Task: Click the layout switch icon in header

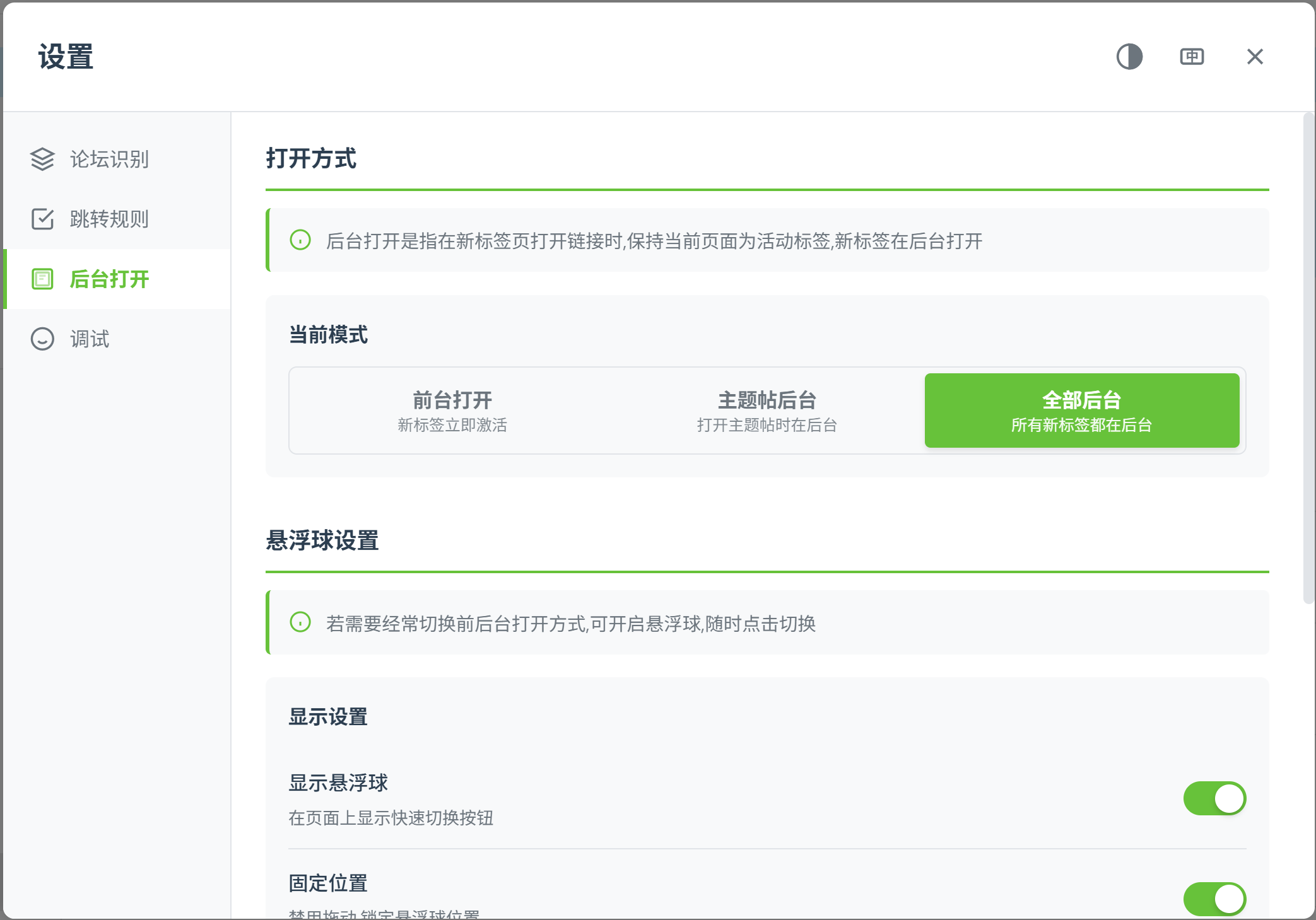Action: coord(1192,57)
